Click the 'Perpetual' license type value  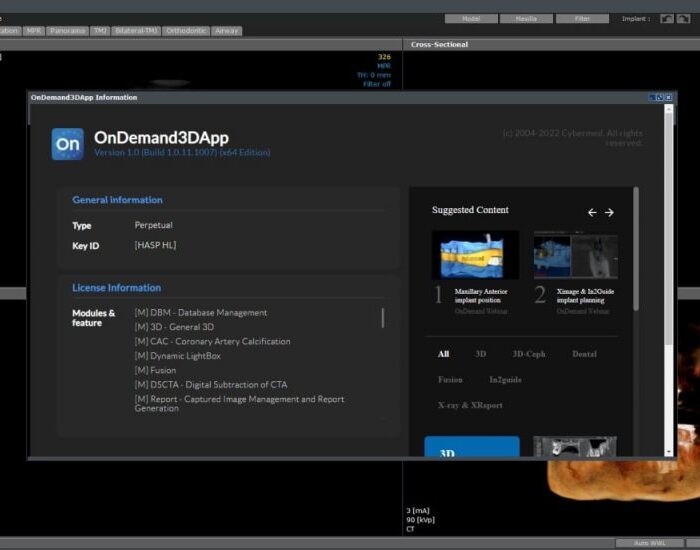pos(154,225)
